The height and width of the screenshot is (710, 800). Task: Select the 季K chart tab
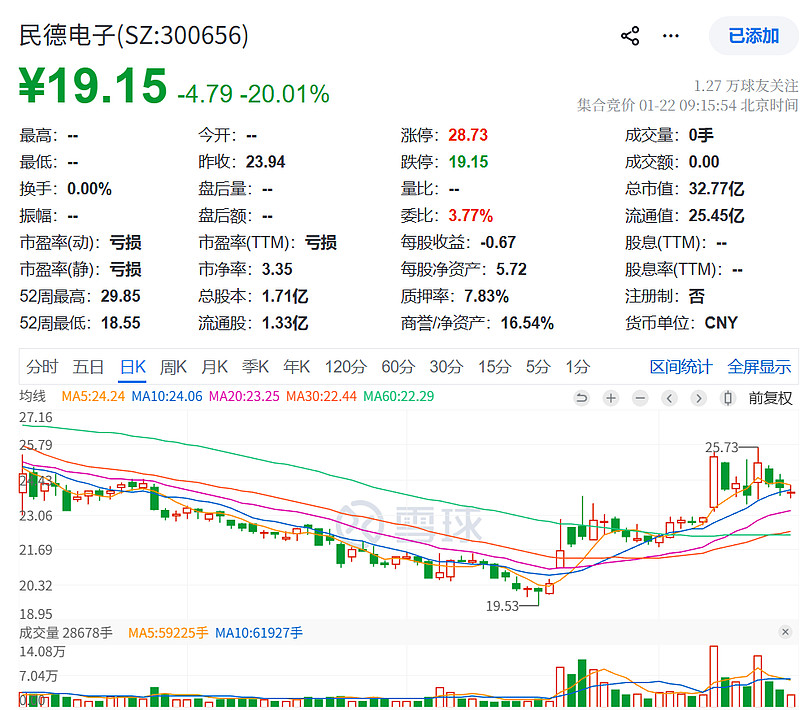(x=255, y=367)
